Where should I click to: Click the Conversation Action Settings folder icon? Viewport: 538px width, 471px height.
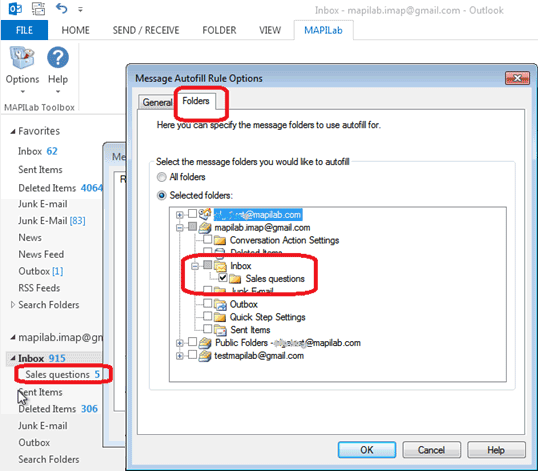(x=220, y=240)
